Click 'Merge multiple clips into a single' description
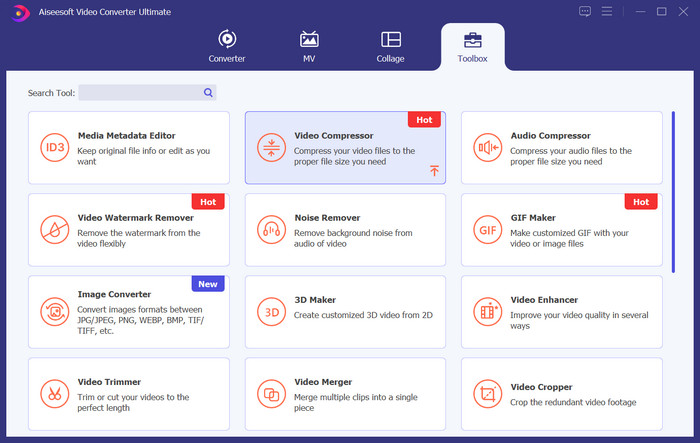This screenshot has height=443, width=700. coord(356,402)
